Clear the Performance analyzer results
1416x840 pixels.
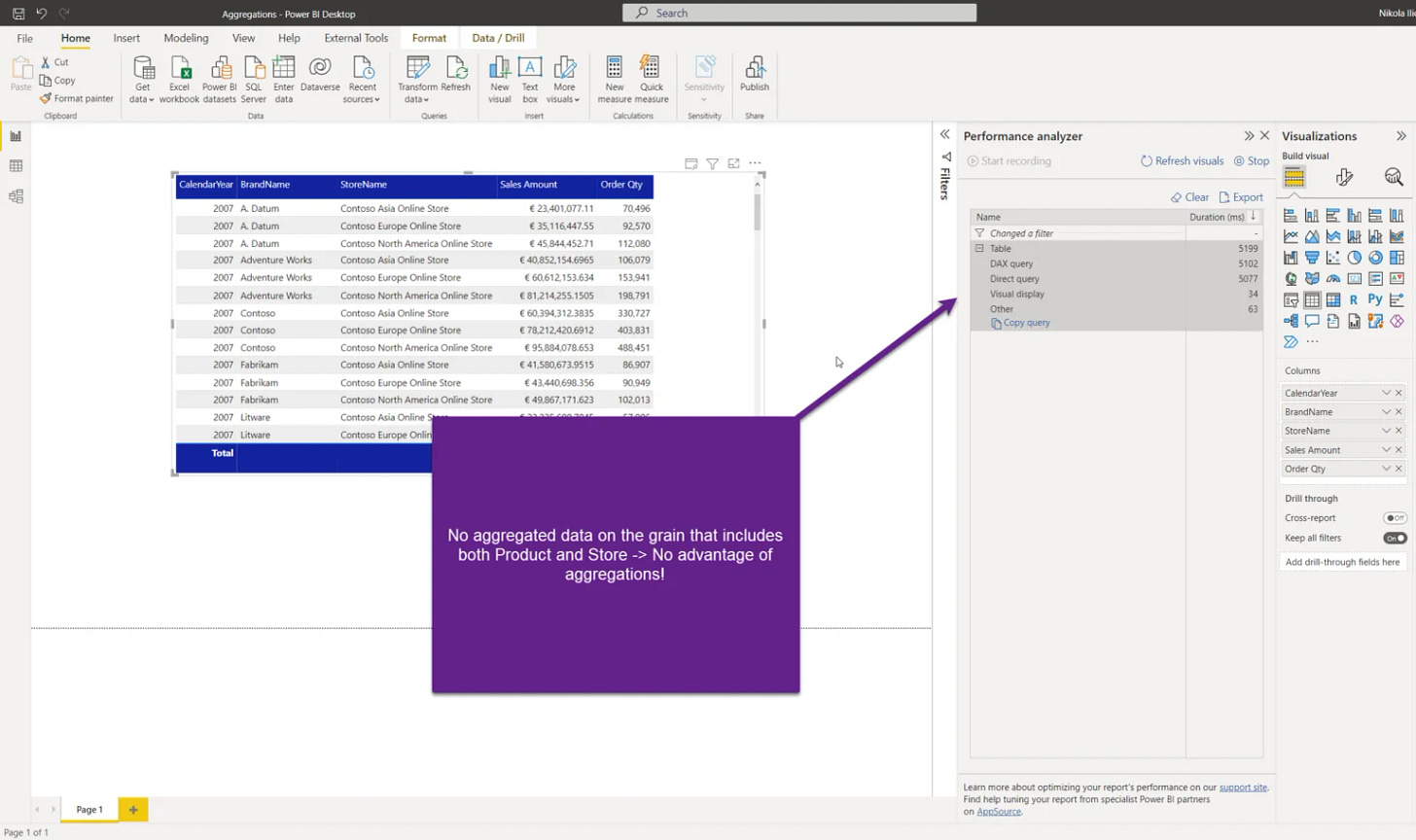coord(1189,197)
